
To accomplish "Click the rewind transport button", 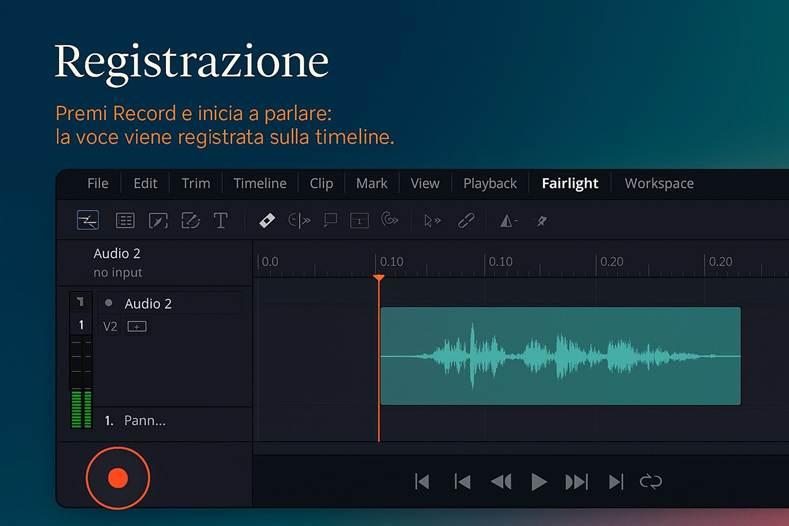I will pyautogui.click(x=501, y=482).
